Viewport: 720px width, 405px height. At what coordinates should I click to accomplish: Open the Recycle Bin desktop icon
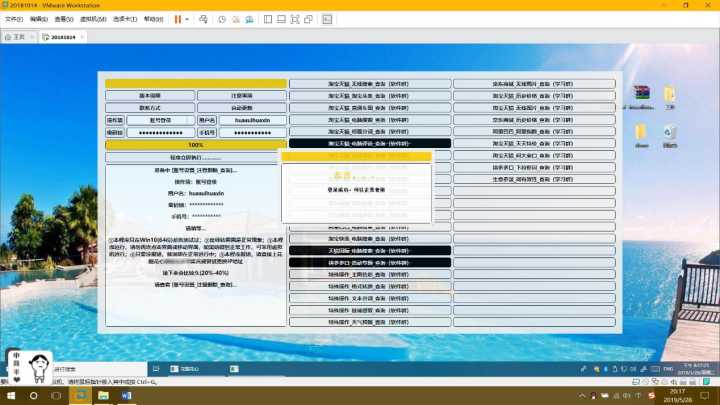[x=670, y=132]
